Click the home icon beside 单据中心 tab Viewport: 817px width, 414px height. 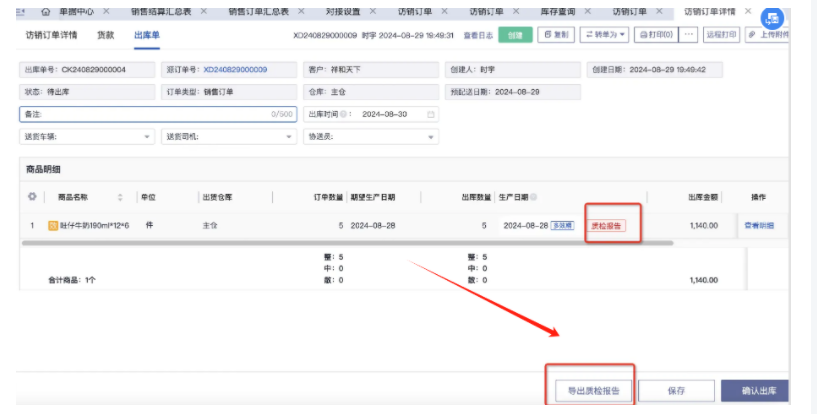pyautogui.click(x=46, y=11)
